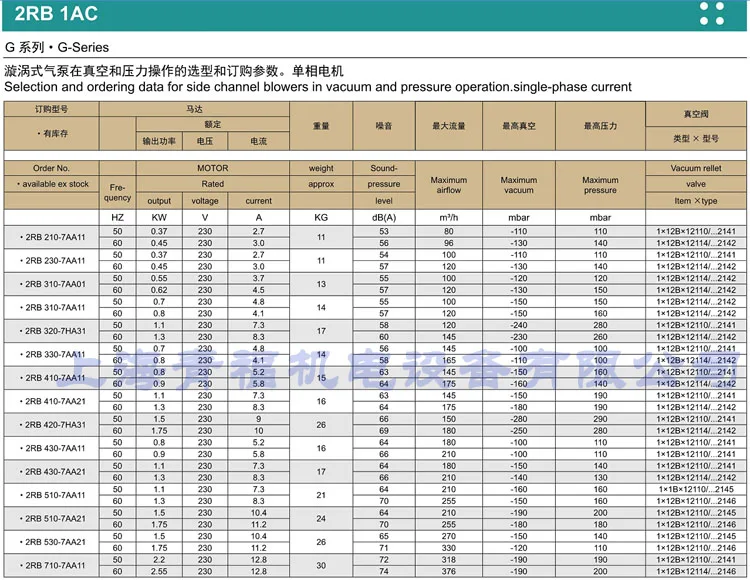Click the weight value "13" for 2RB 310-7AA01
Viewport: 750px width, 580px height.
coord(321,284)
